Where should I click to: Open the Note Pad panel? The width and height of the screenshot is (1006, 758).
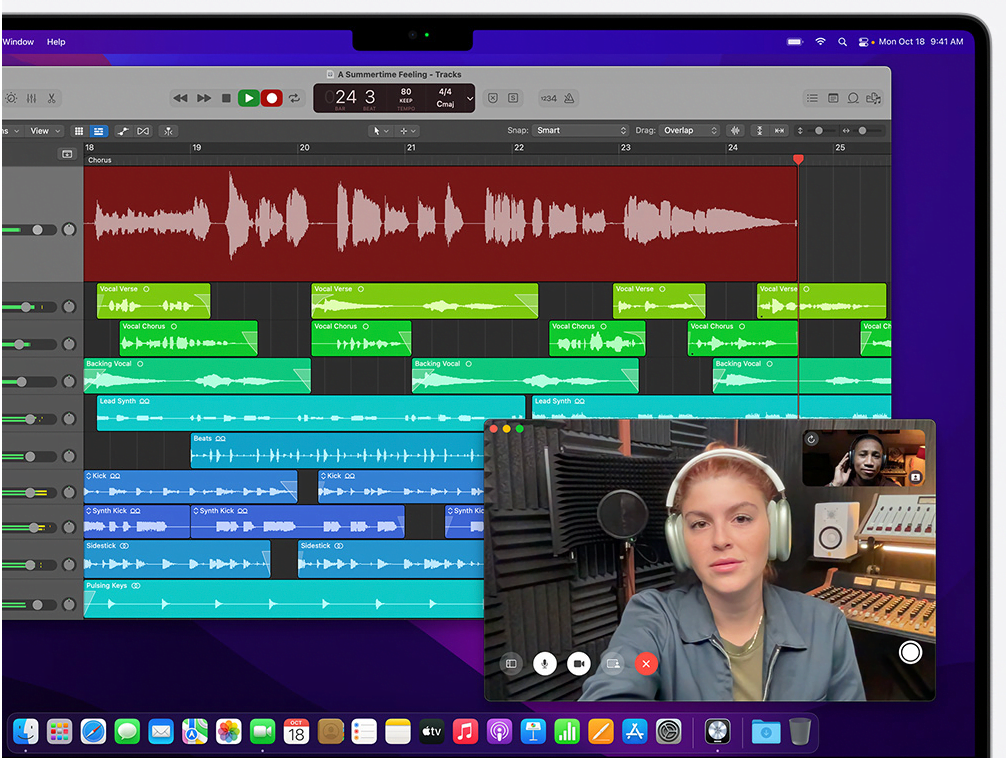[x=833, y=98]
